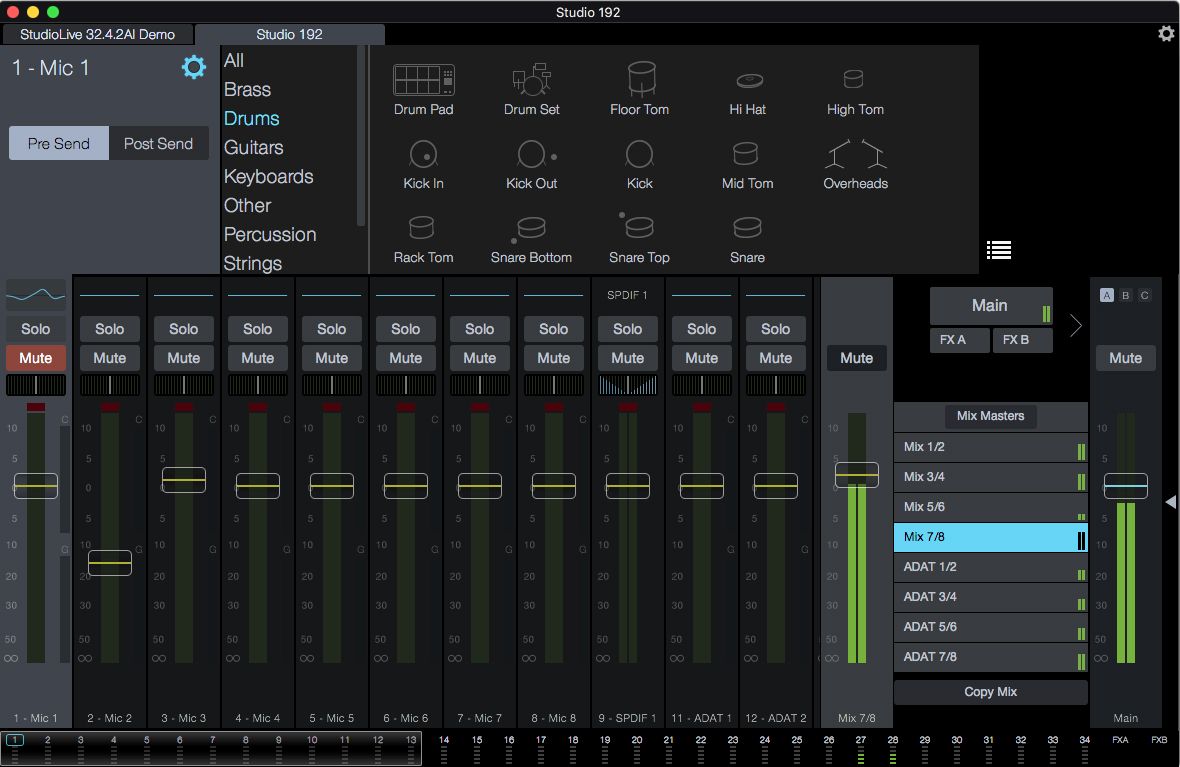The height and width of the screenshot is (767, 1180).
Task: Solo the Mic 2 channel
Action: coord(110,329)
